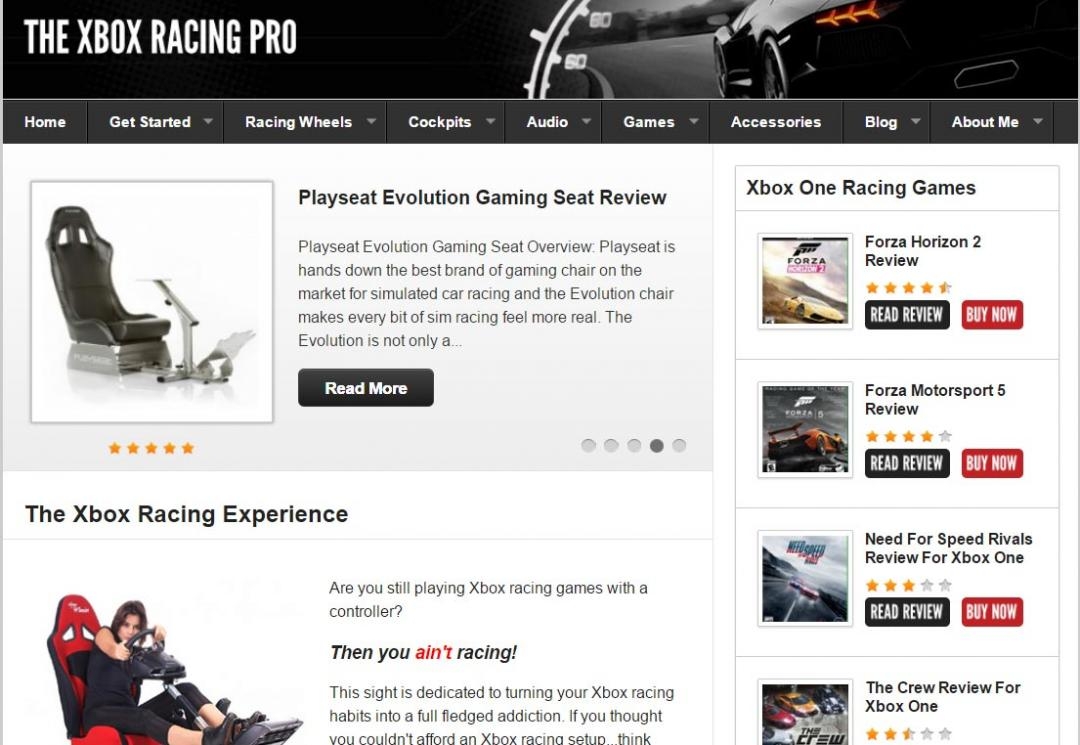Expand the Cockpits menu dropdown arrow
The image size is (1080, 745).
tap(490, 121)
